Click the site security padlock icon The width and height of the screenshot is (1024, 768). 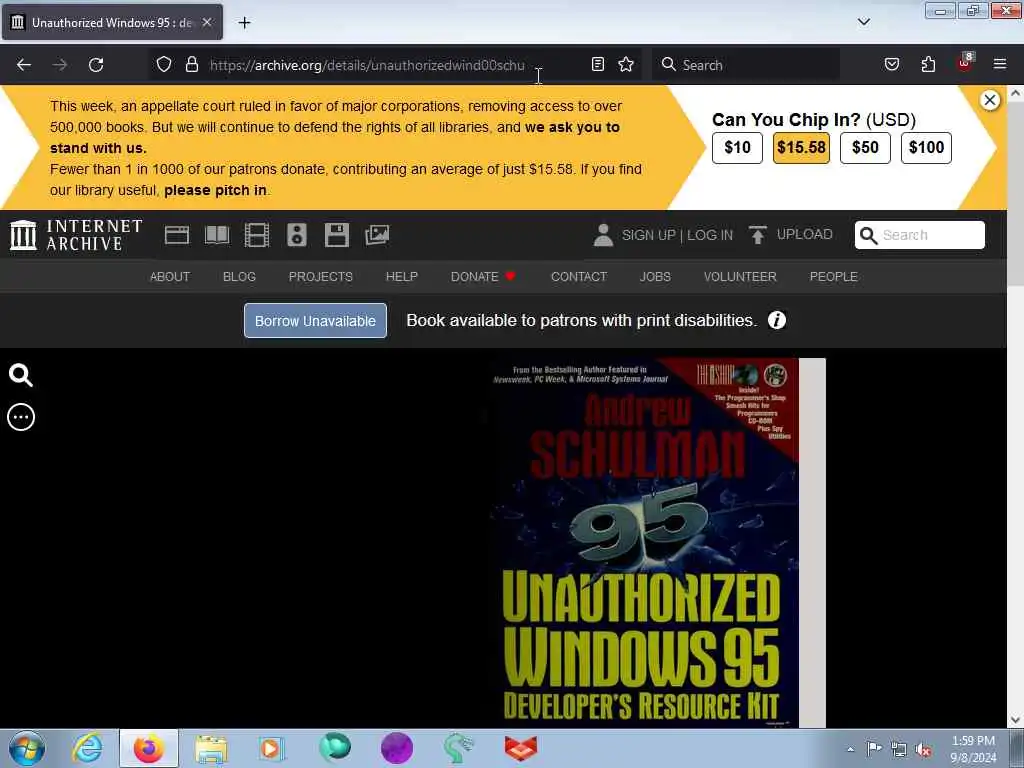point(191,65)
